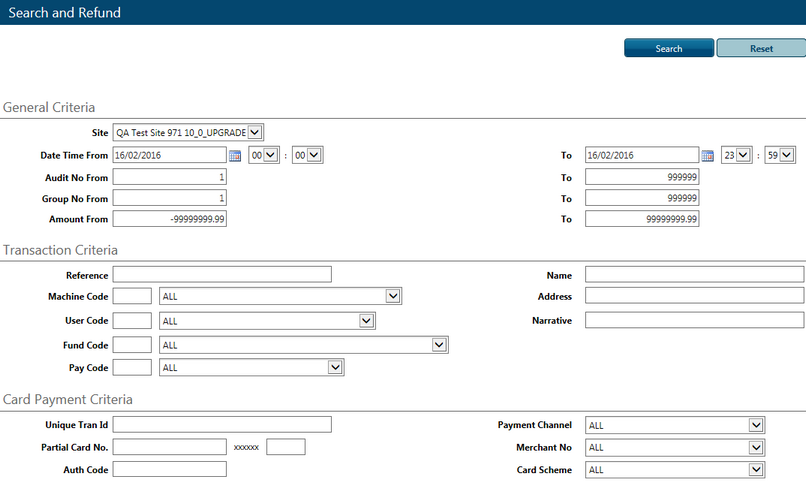This screenshot has width=806, height=486.
Task: Click the Search button
Action: point(669,49)
